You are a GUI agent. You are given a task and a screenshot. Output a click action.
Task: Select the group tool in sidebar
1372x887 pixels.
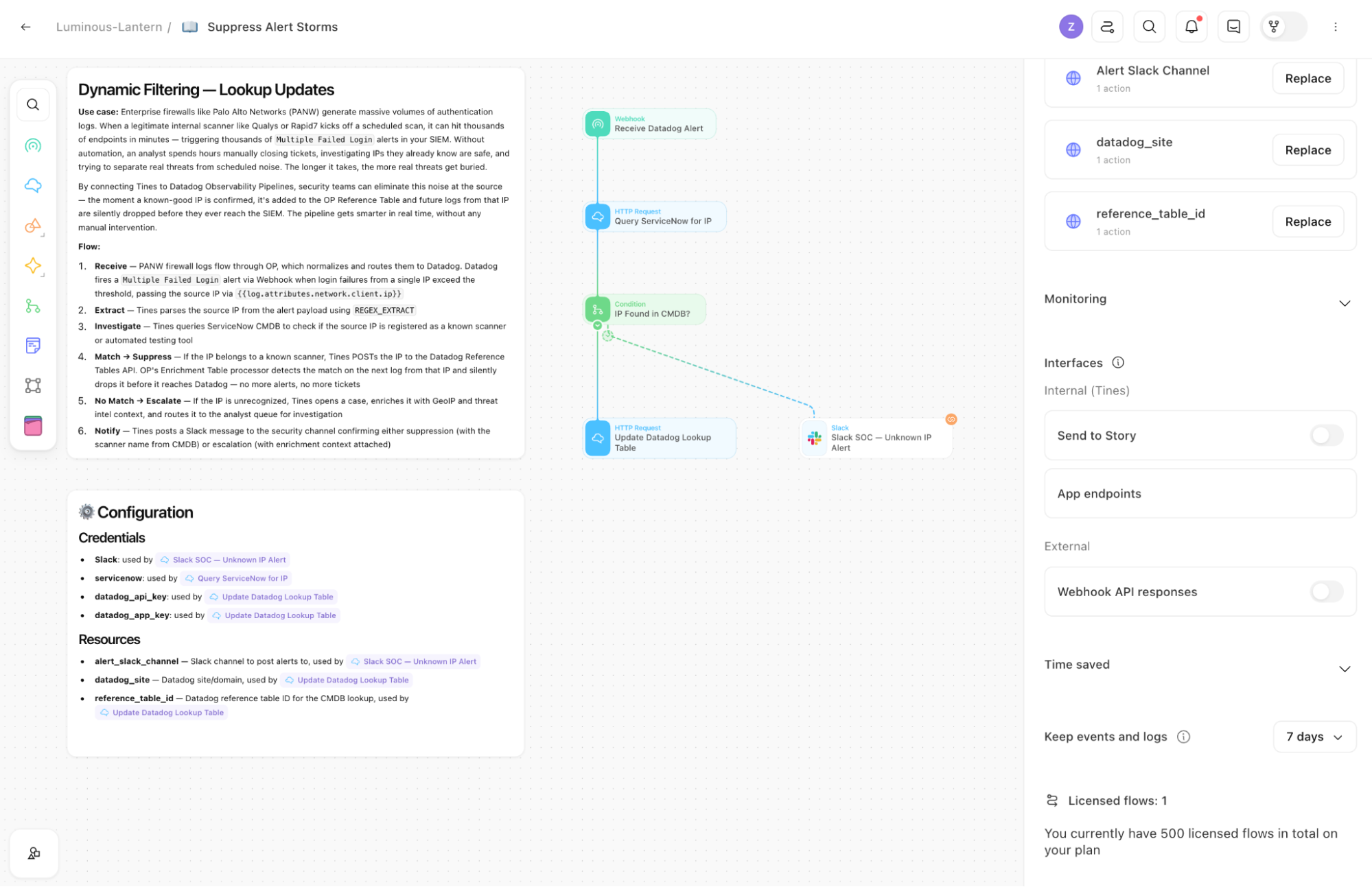33,386
